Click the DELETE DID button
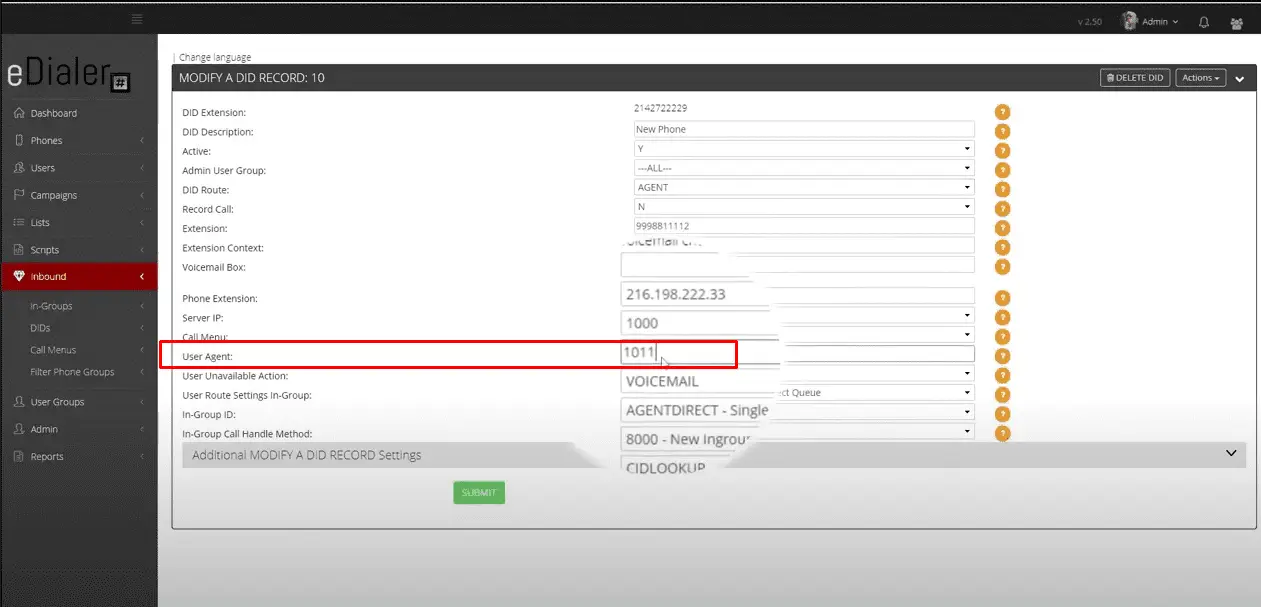 point(1135,78)
